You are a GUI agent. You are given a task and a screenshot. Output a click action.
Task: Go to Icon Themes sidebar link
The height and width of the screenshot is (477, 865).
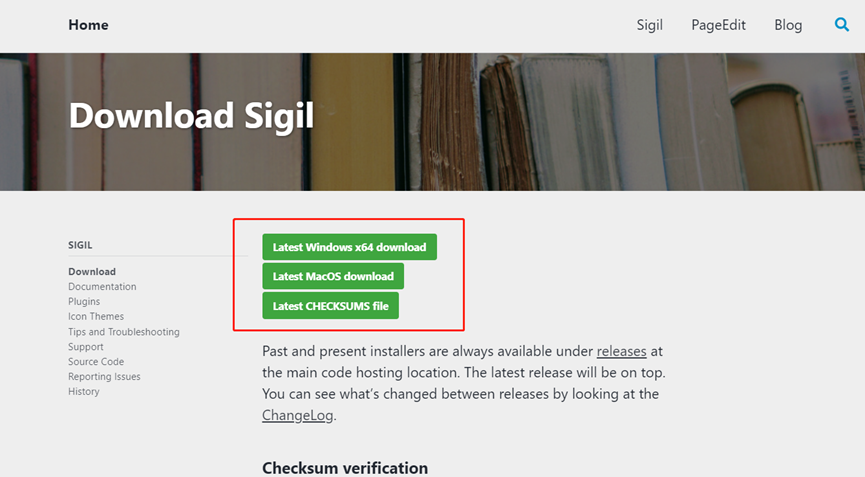click(x=96, y=317)
